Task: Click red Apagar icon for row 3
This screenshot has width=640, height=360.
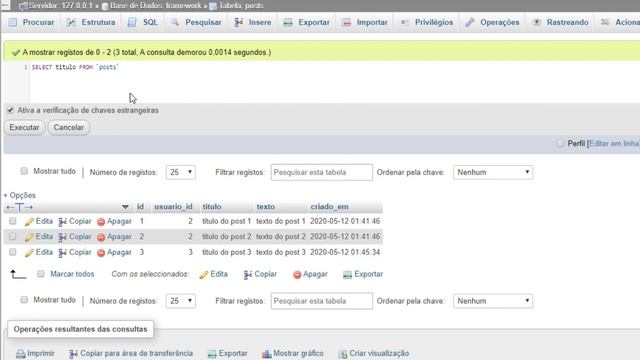Action: pyautogui.click(x=101, y=253)
